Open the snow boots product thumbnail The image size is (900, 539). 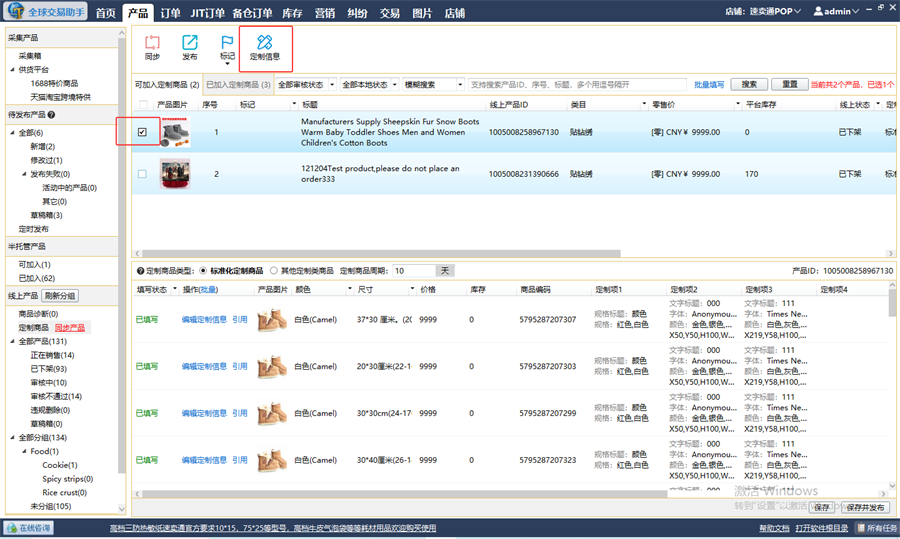pyautogui.click(x=175, y=132)
